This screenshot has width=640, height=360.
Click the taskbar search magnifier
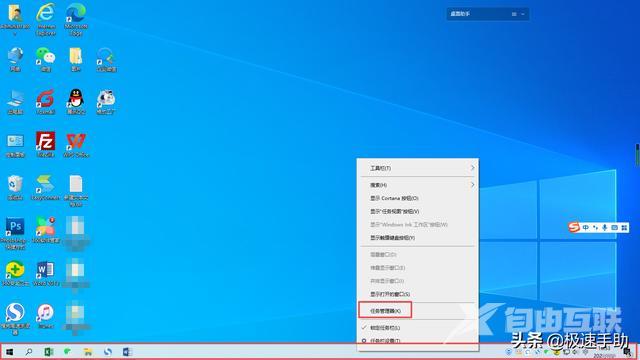pos(29,352)
